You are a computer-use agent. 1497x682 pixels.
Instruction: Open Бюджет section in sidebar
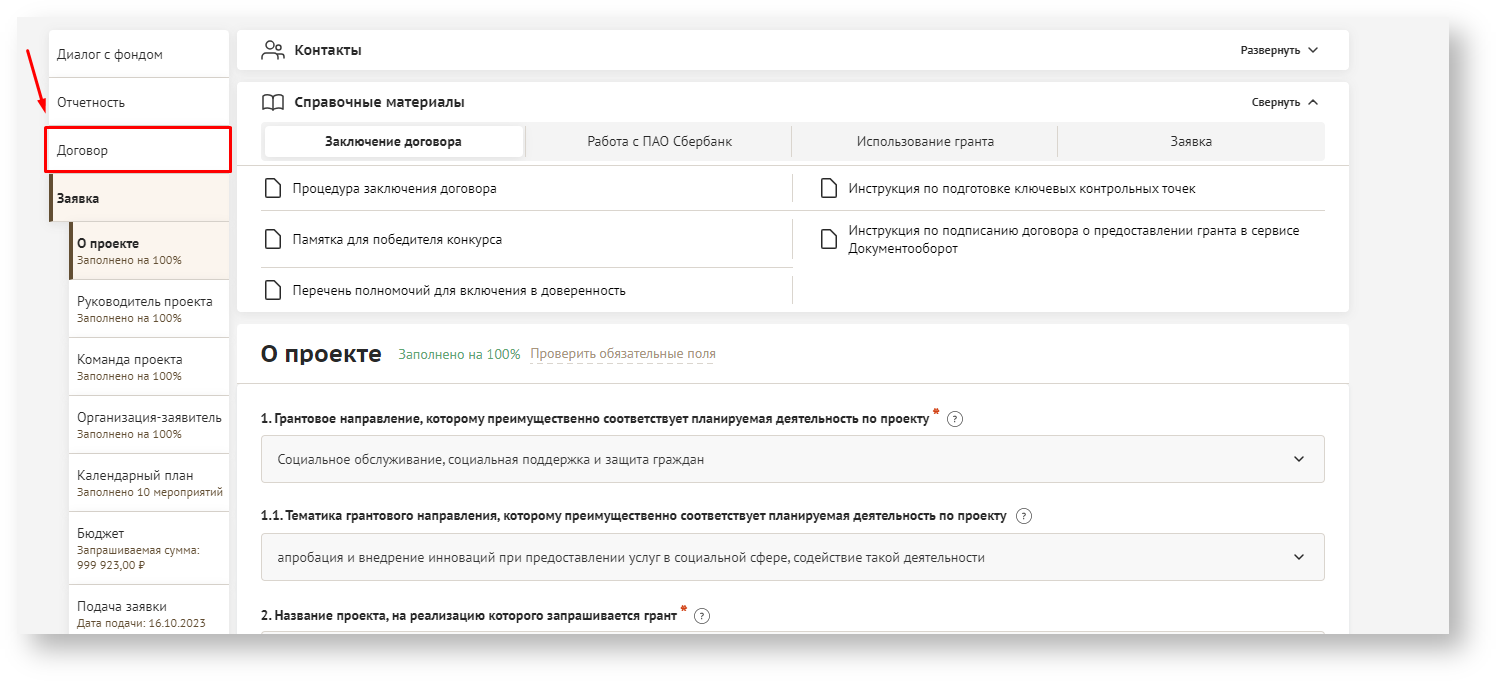tap(140, 546)
